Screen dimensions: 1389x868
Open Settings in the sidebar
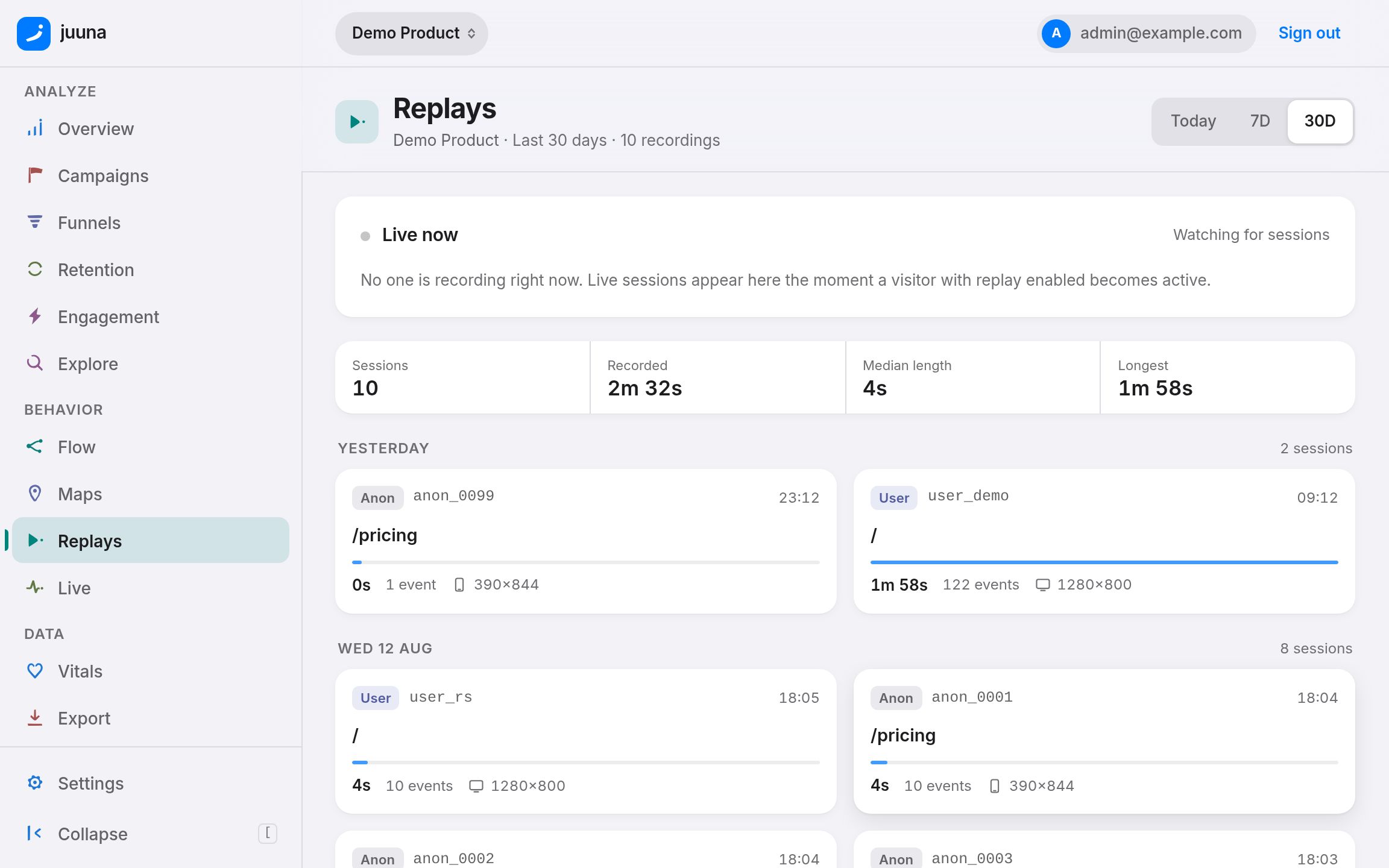[x=151, y=783]
